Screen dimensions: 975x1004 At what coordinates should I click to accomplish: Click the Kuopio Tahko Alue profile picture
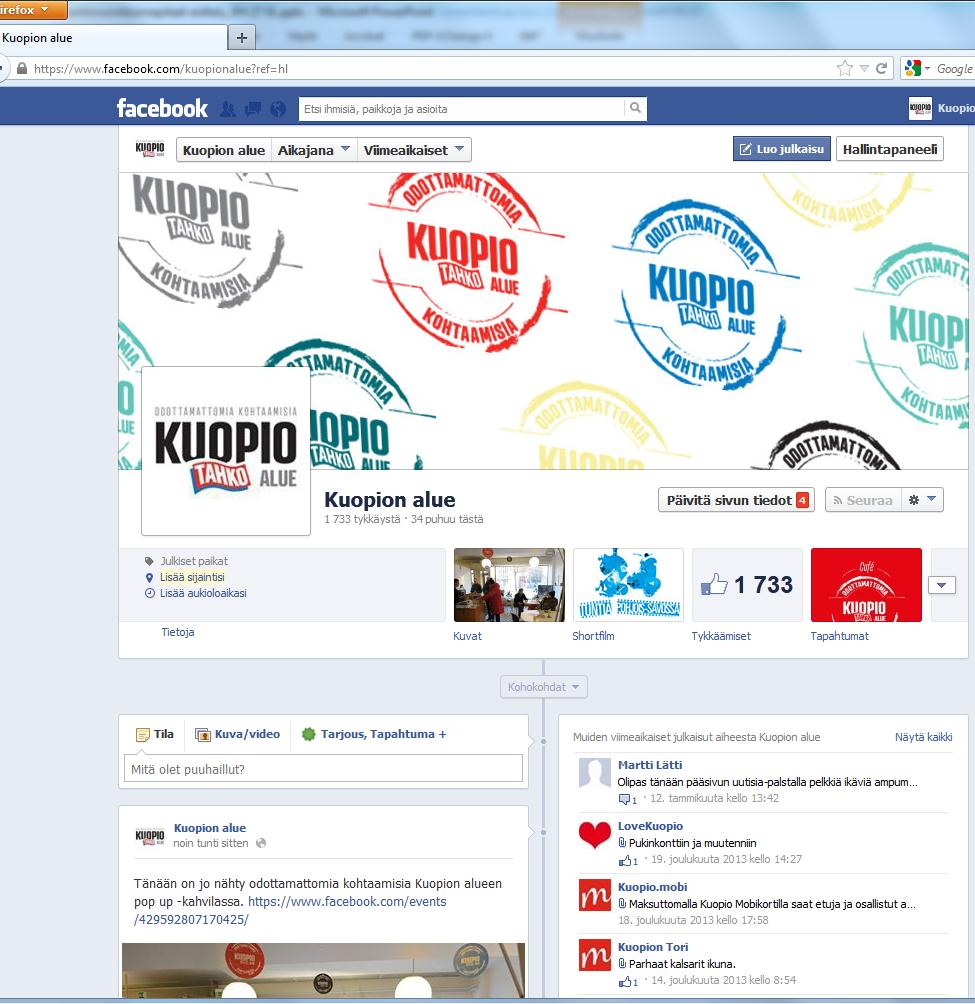(226, 451)
